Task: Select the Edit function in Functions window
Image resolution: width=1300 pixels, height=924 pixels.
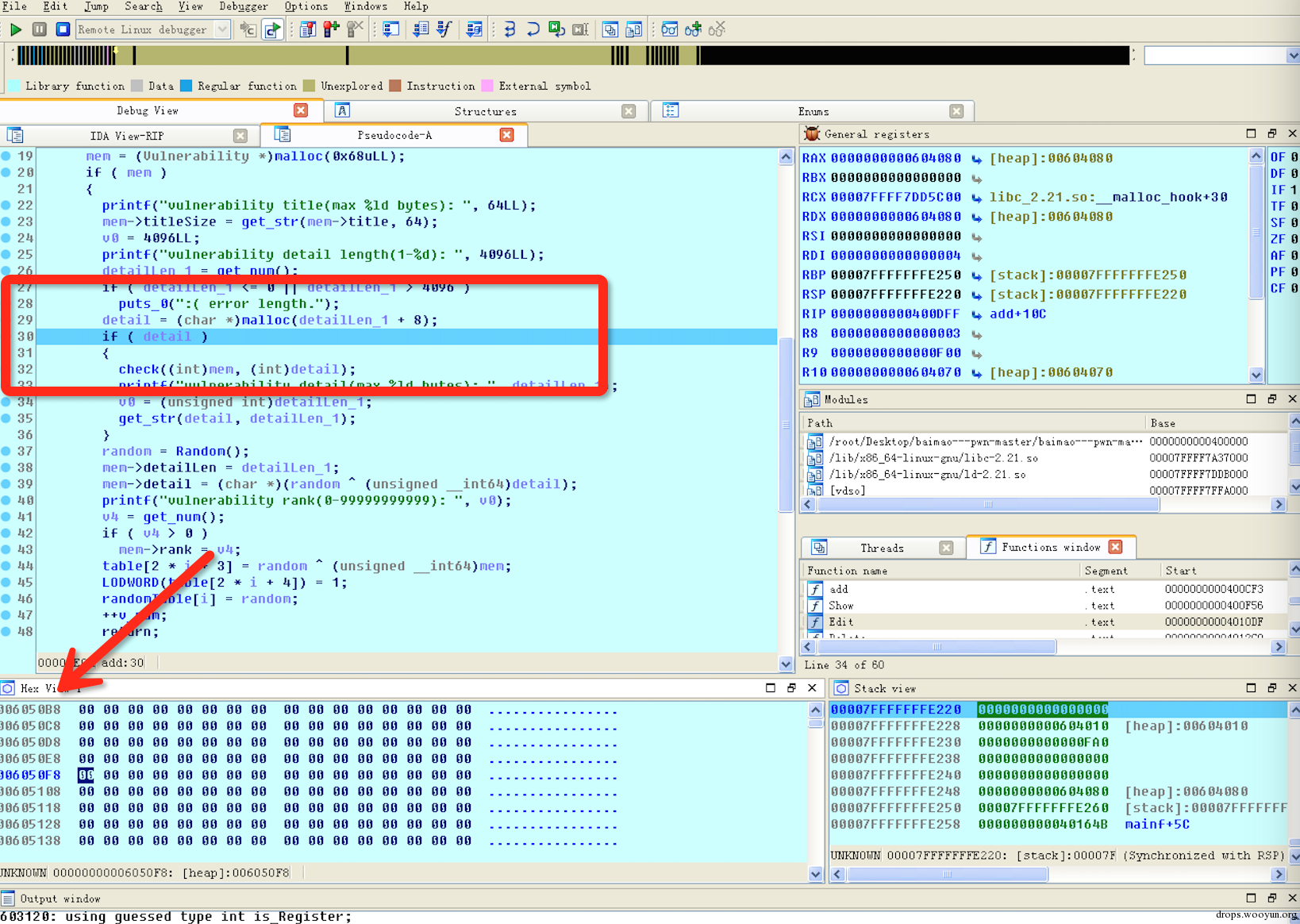Action: point(841,622)
